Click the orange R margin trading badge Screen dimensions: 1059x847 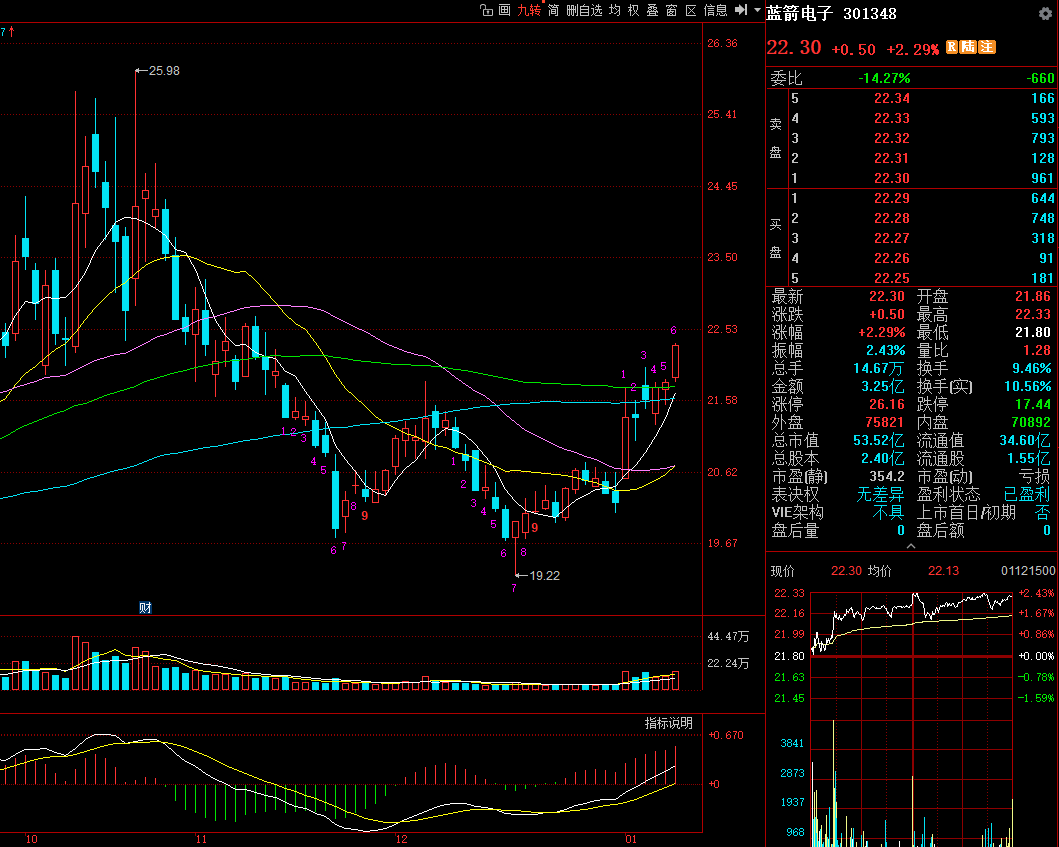pyautogui.click(x=951, y=47)
